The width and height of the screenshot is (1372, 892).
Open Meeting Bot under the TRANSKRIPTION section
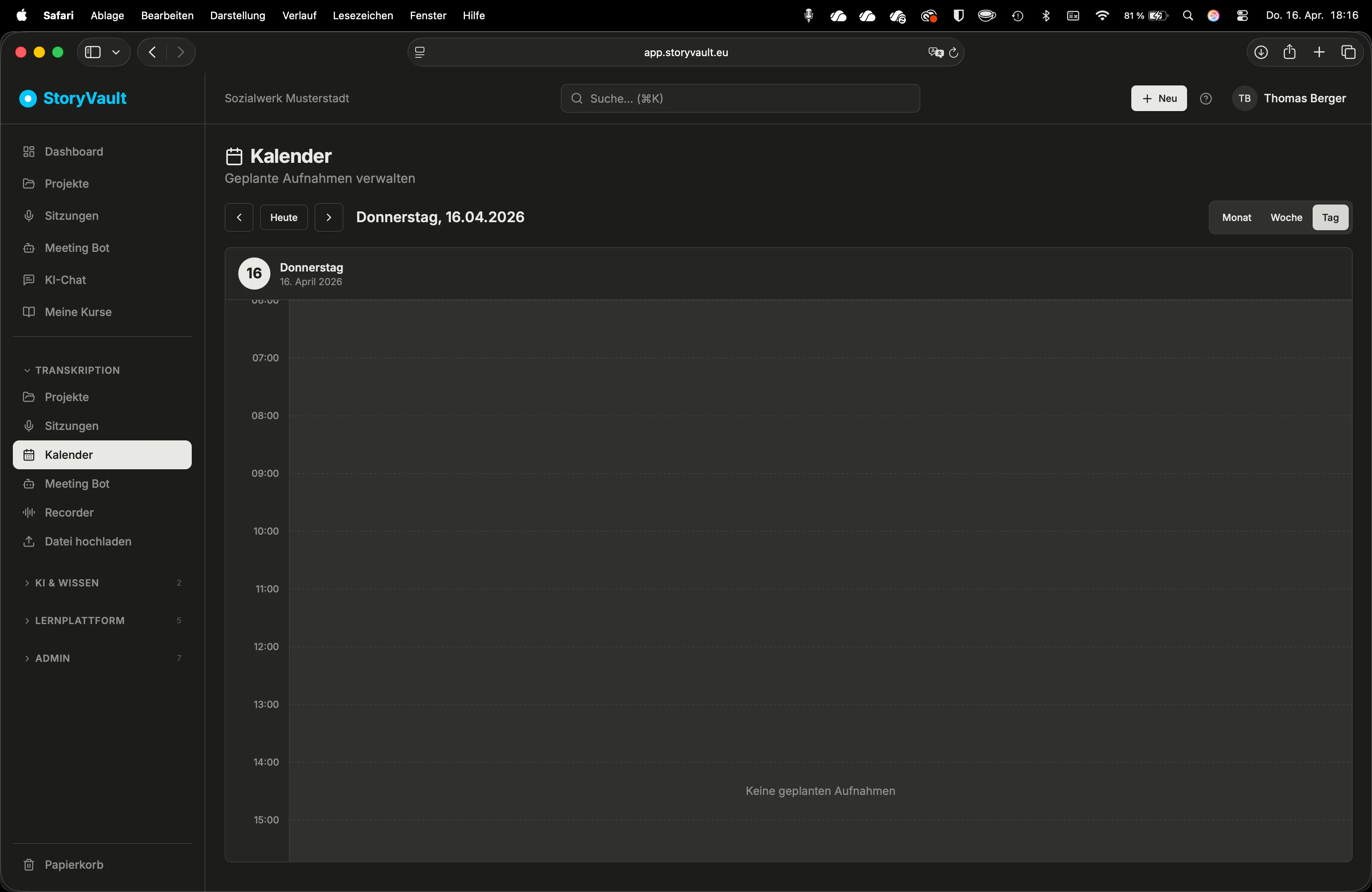point(102,483)
